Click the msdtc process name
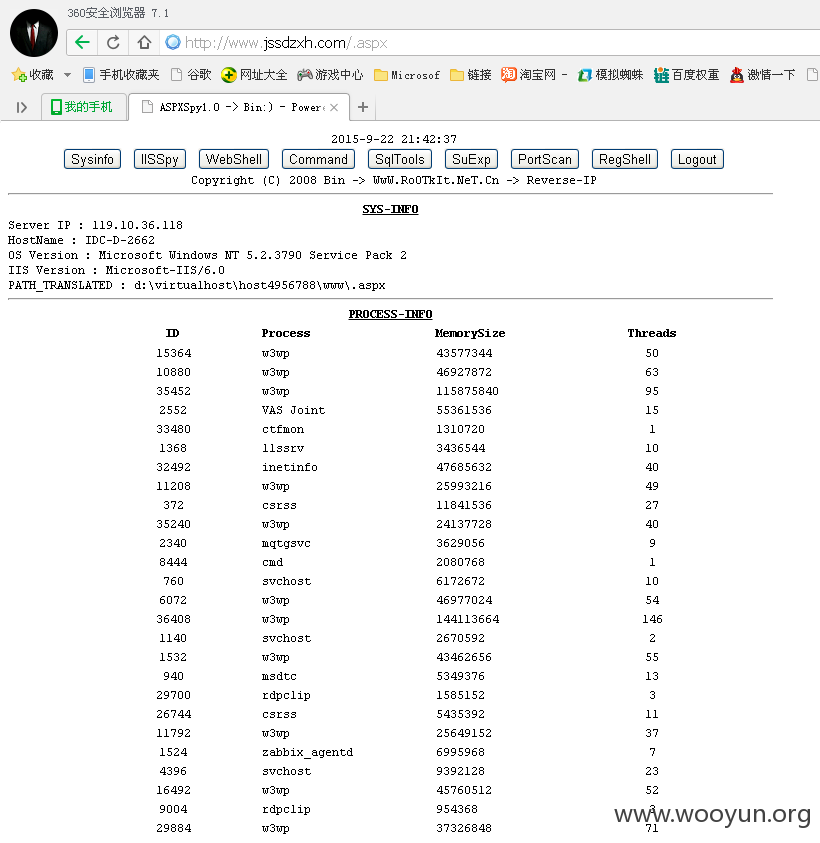820x843 pixels. click(279, 676)
